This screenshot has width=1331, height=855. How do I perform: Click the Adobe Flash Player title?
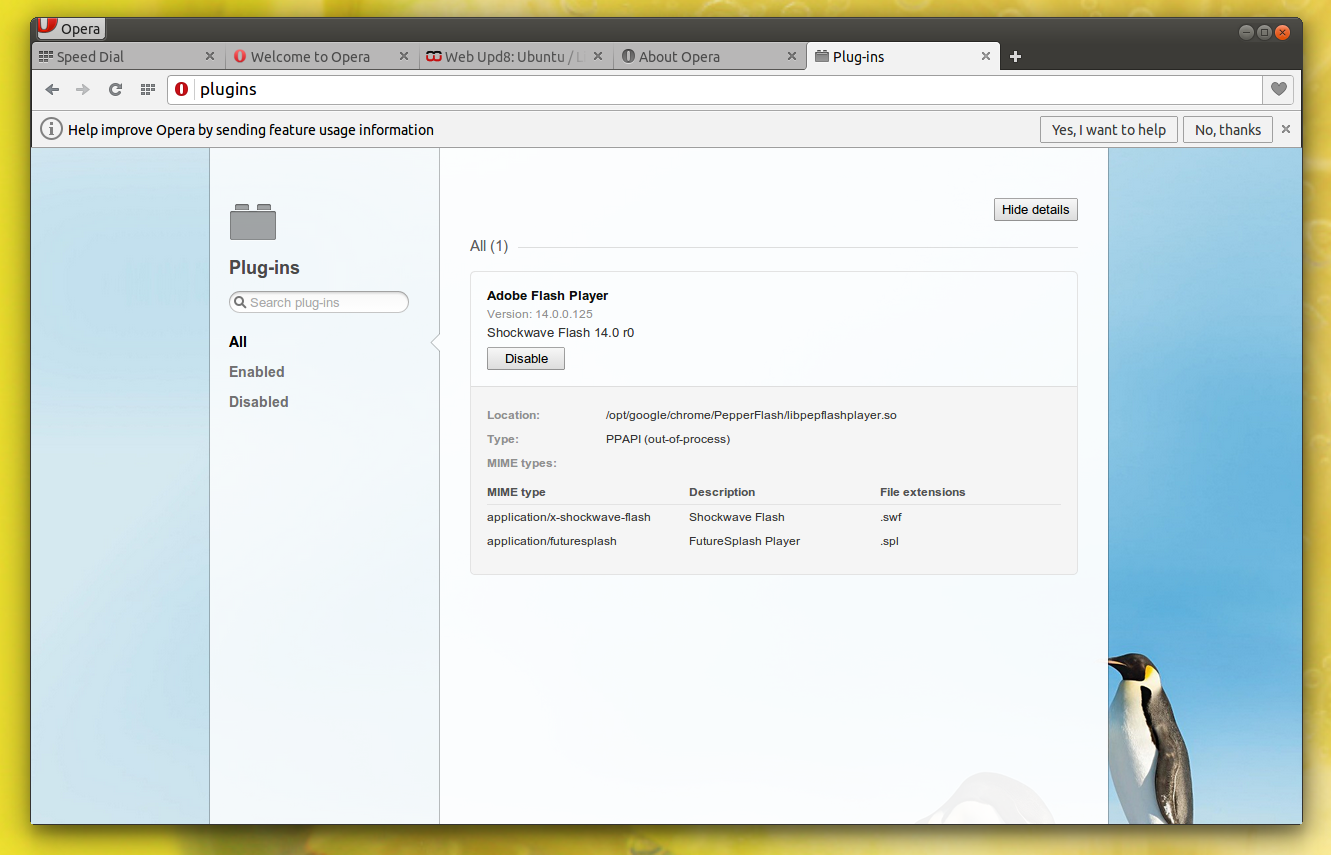tap(548, 296)
